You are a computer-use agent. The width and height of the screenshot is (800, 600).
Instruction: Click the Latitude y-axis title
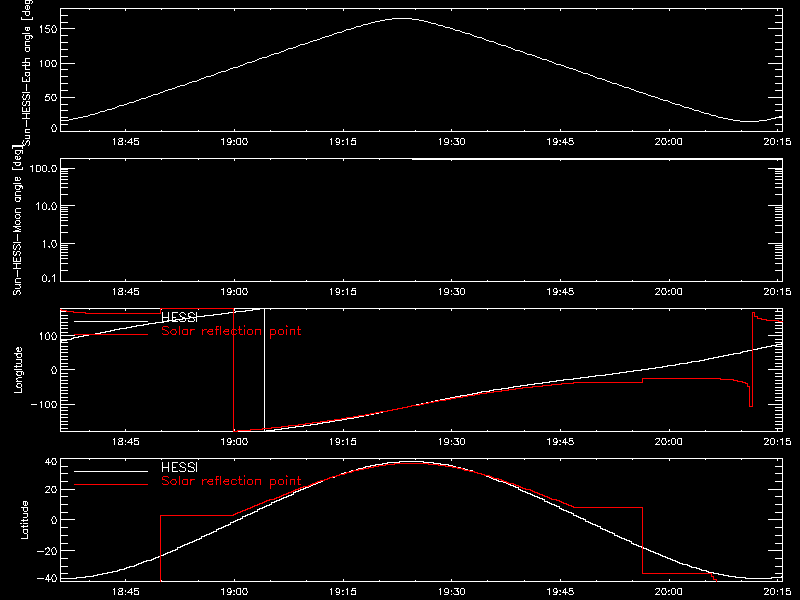(x=24, y=520)
